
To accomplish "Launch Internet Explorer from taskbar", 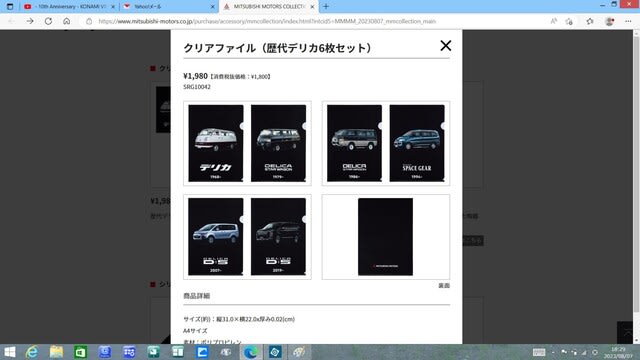I will tap(32, 352).
